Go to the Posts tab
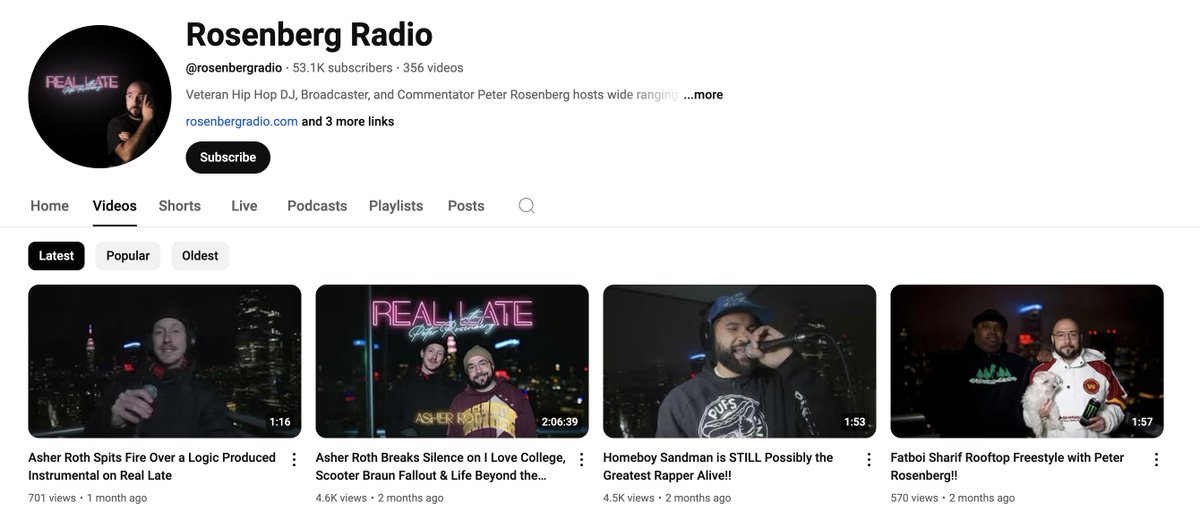 coord(466,206)
